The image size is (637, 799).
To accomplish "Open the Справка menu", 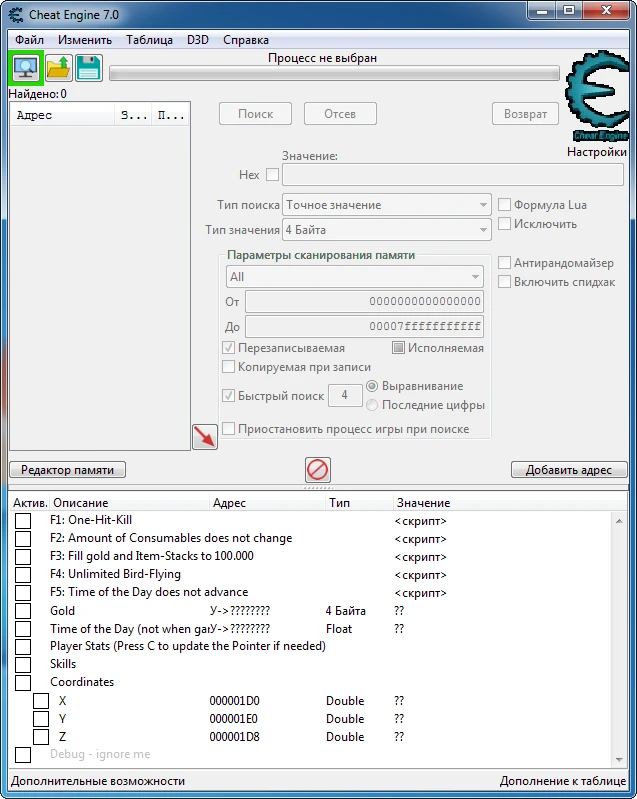I will pos(246,40).
